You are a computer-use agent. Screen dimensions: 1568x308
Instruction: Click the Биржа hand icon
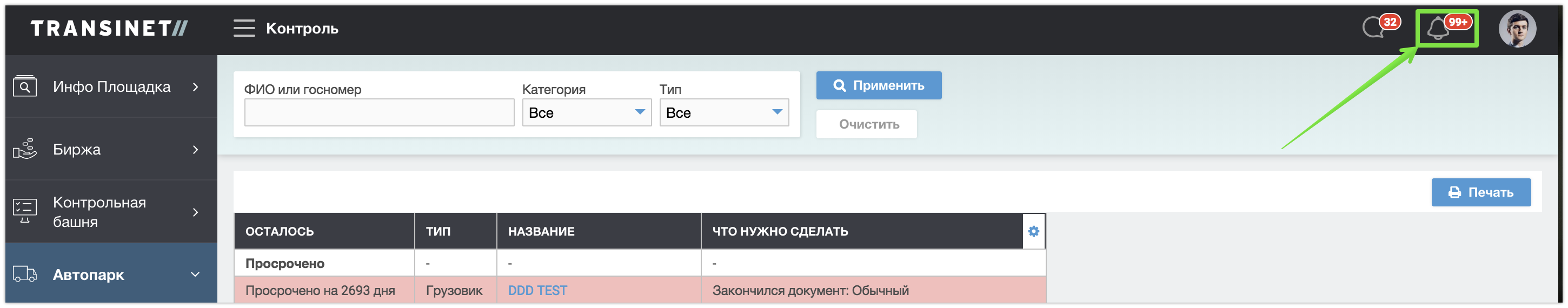click(25, 149)
